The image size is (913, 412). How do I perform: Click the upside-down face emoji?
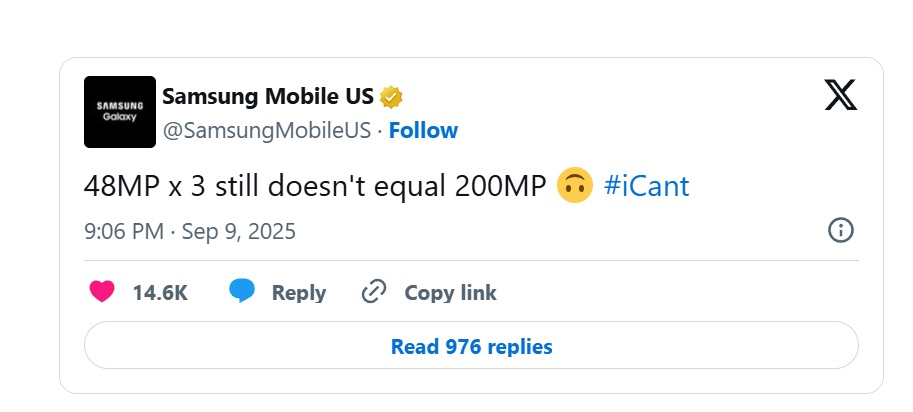pyautogui.click(x=575, y=186)
